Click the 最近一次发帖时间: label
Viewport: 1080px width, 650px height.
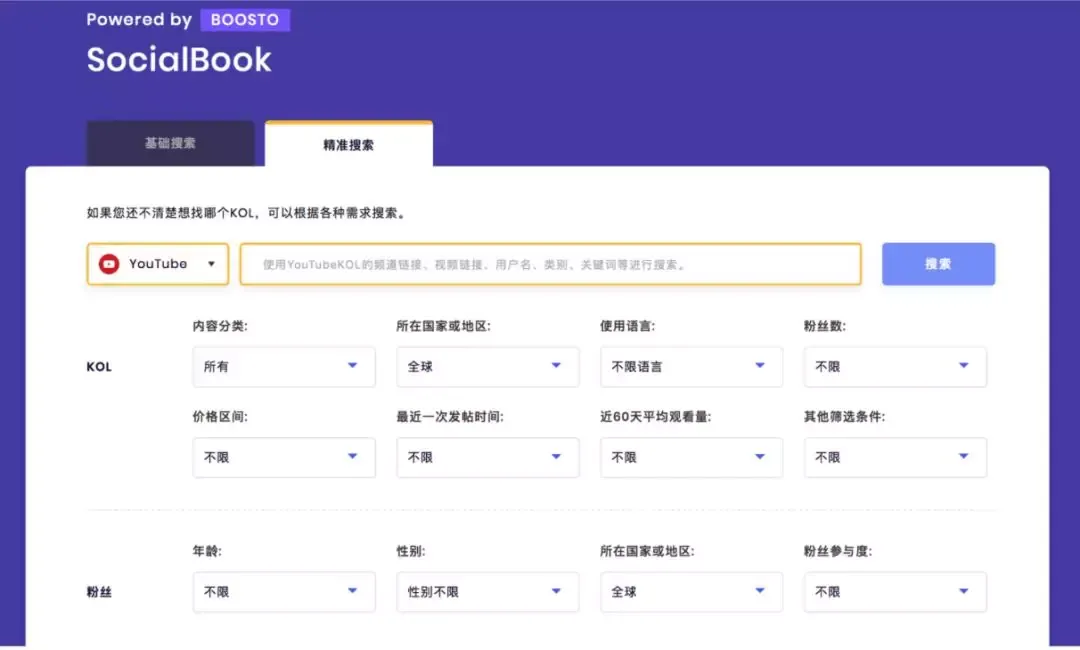click(450, 417)
